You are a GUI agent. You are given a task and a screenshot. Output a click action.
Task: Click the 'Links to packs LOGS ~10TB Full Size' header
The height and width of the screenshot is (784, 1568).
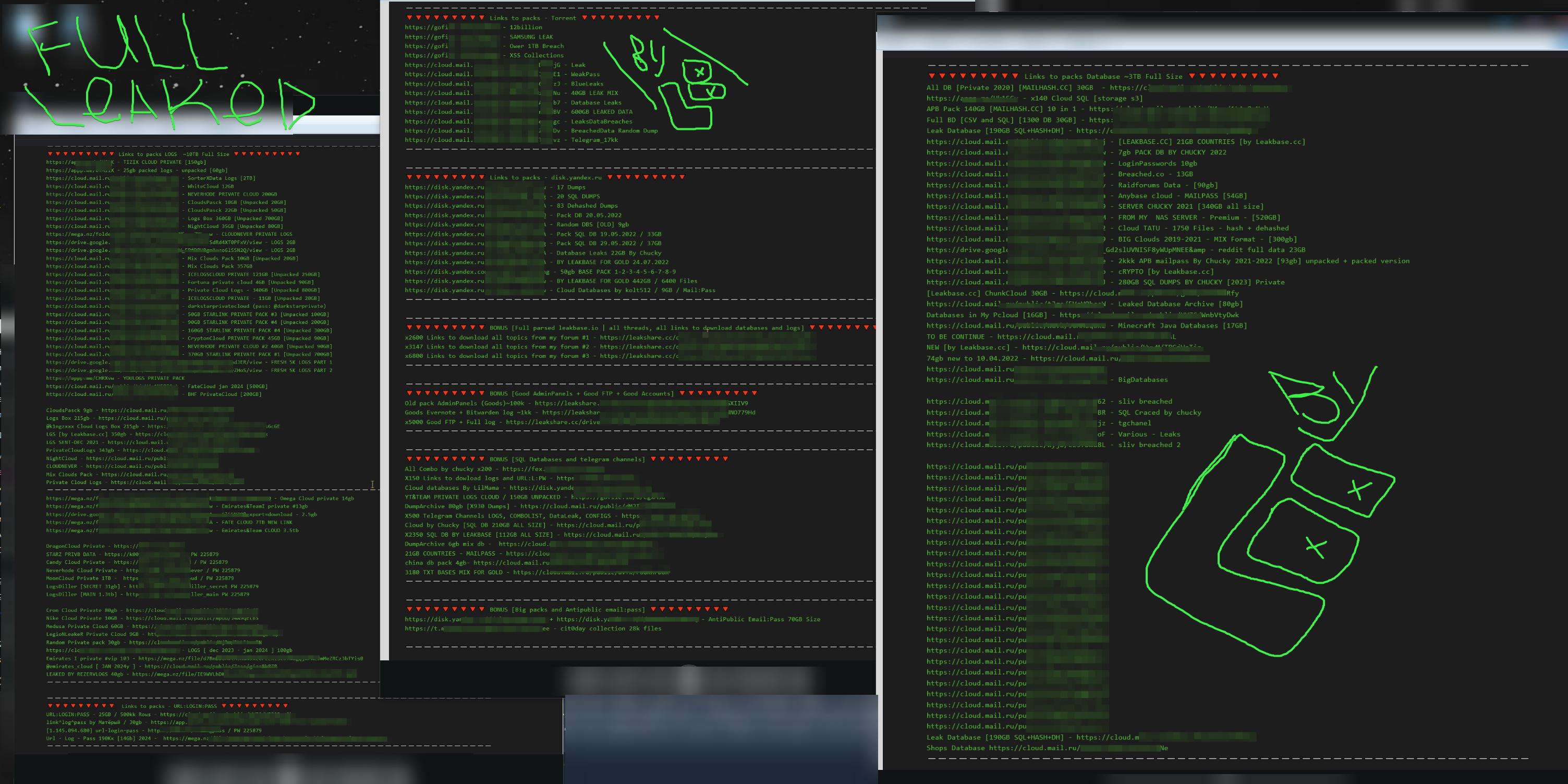click(x=174, y=154)
